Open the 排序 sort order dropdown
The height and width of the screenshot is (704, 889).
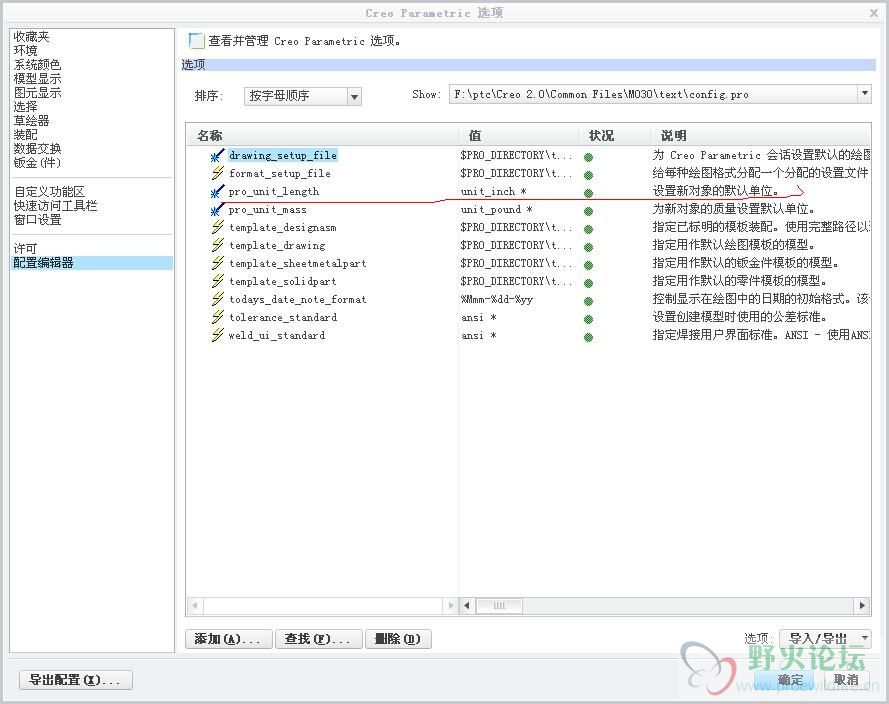[354, 96]
